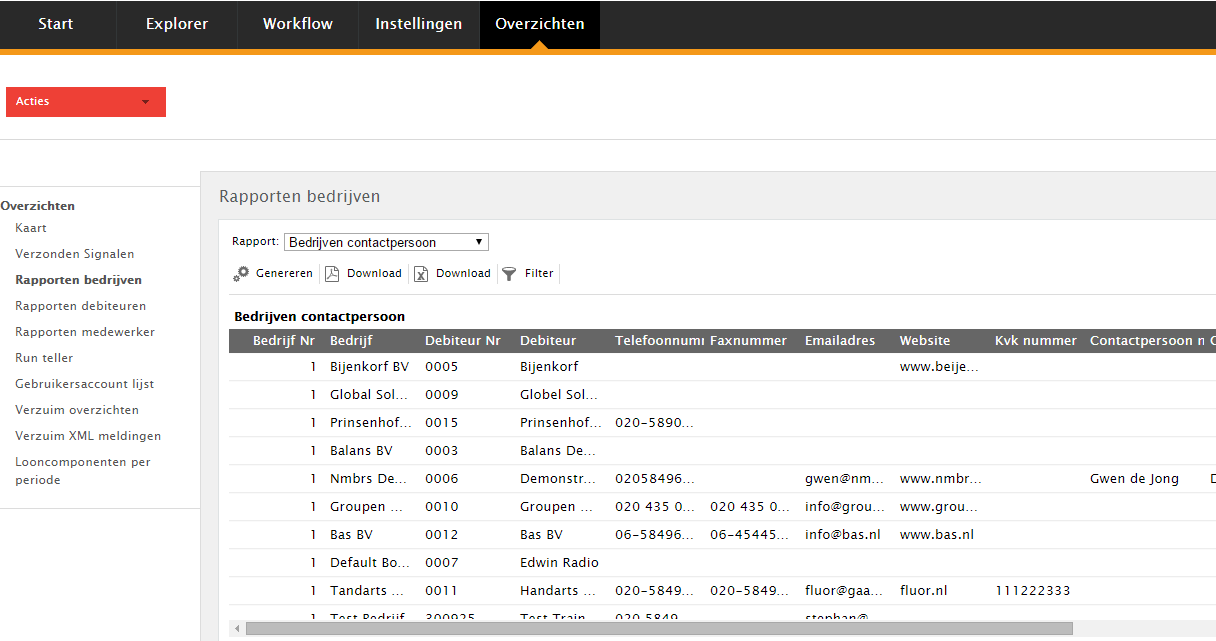Click the Excel Download icon

[x=421, y=273]
